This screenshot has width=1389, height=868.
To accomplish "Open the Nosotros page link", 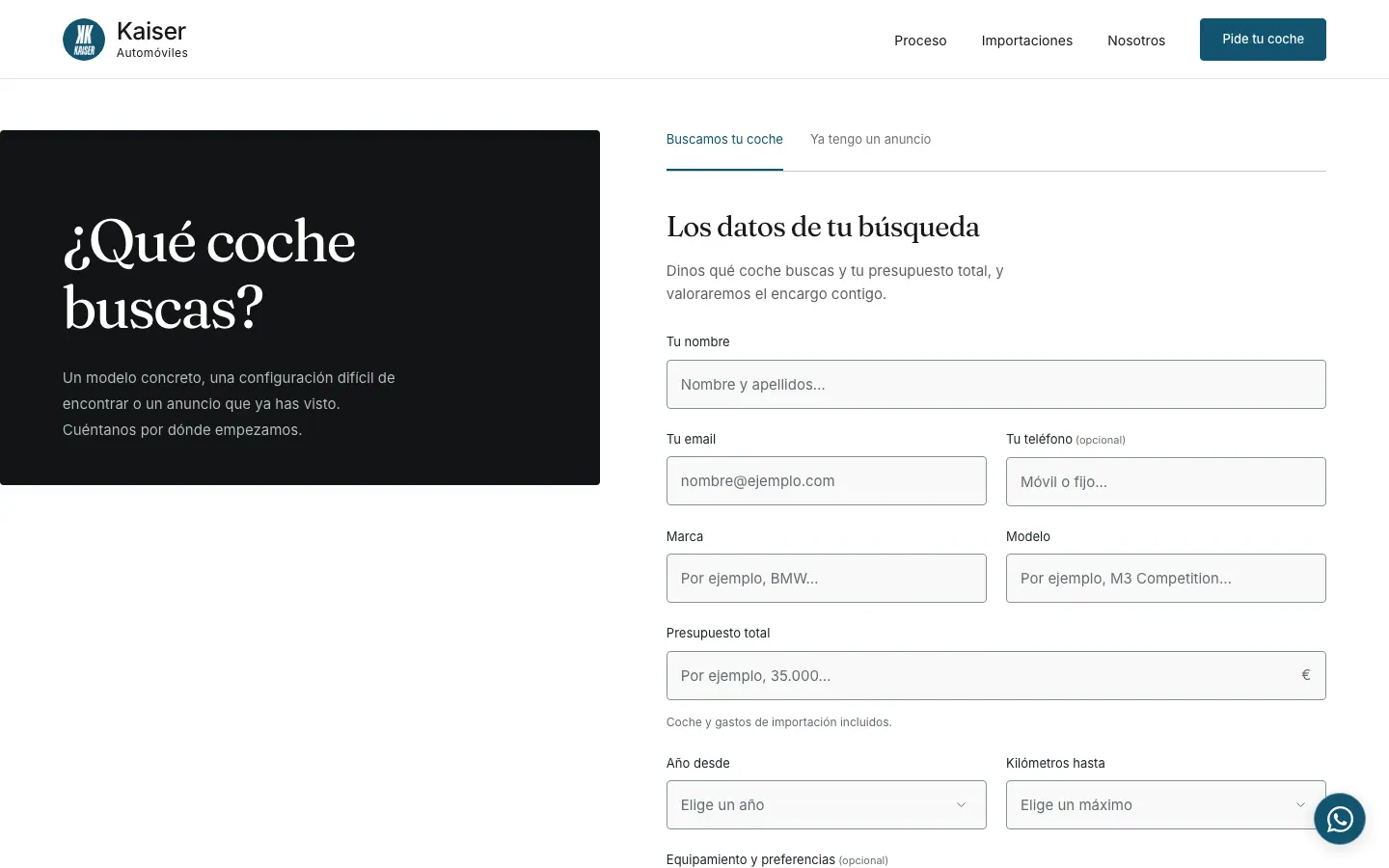I will click(x=1136, y=41).
